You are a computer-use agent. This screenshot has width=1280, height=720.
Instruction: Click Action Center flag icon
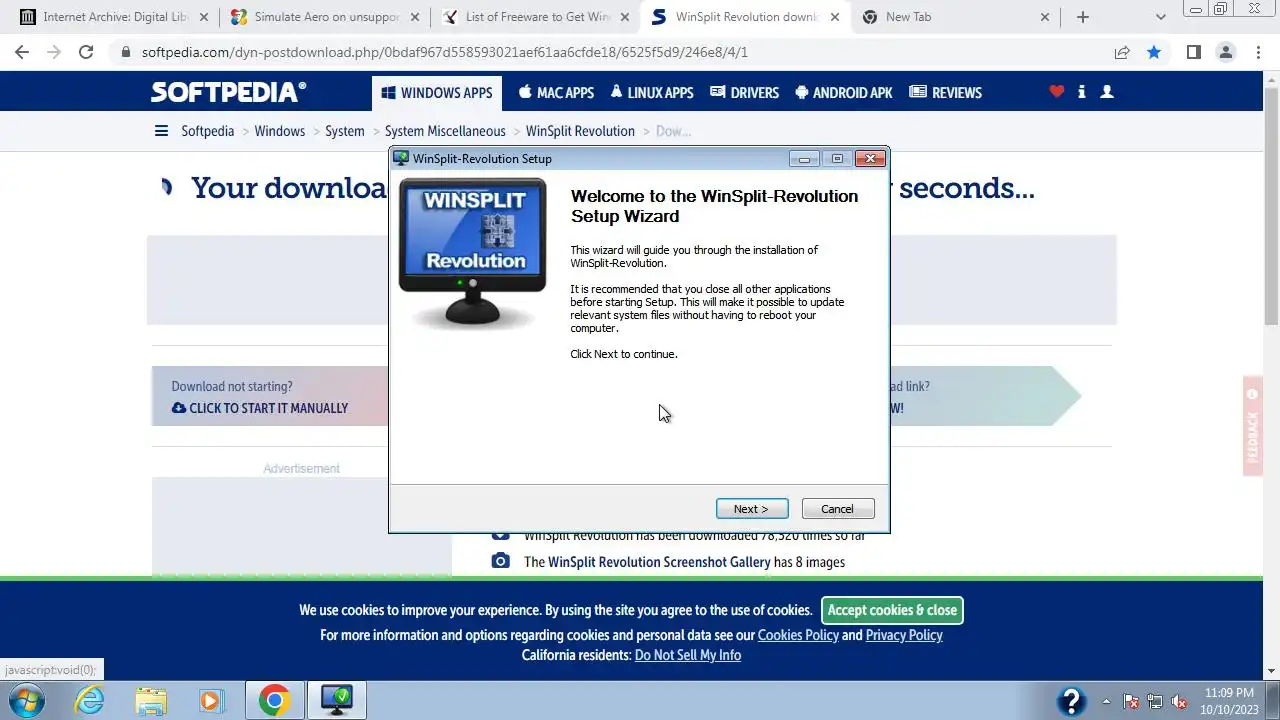(1131, 701)
